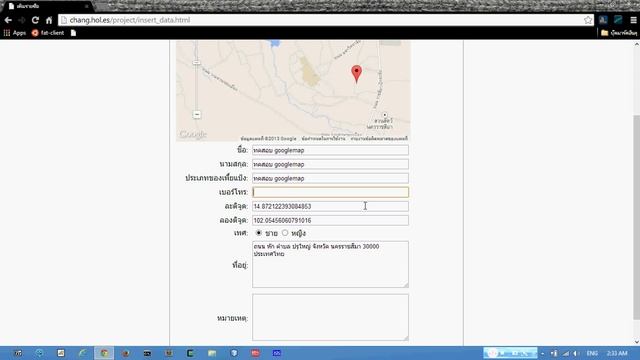Click the Google logo on the map
This screenshot has height=360, width=640.
tap(193, 134)
